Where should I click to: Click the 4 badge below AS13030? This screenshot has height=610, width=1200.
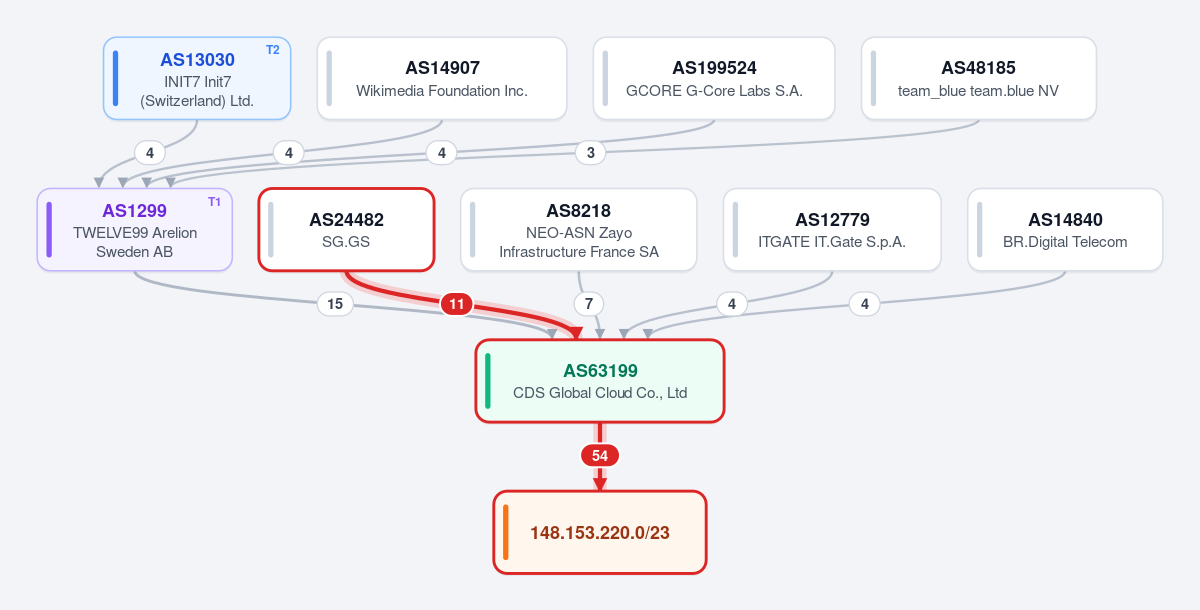click(x=150, y=153)
